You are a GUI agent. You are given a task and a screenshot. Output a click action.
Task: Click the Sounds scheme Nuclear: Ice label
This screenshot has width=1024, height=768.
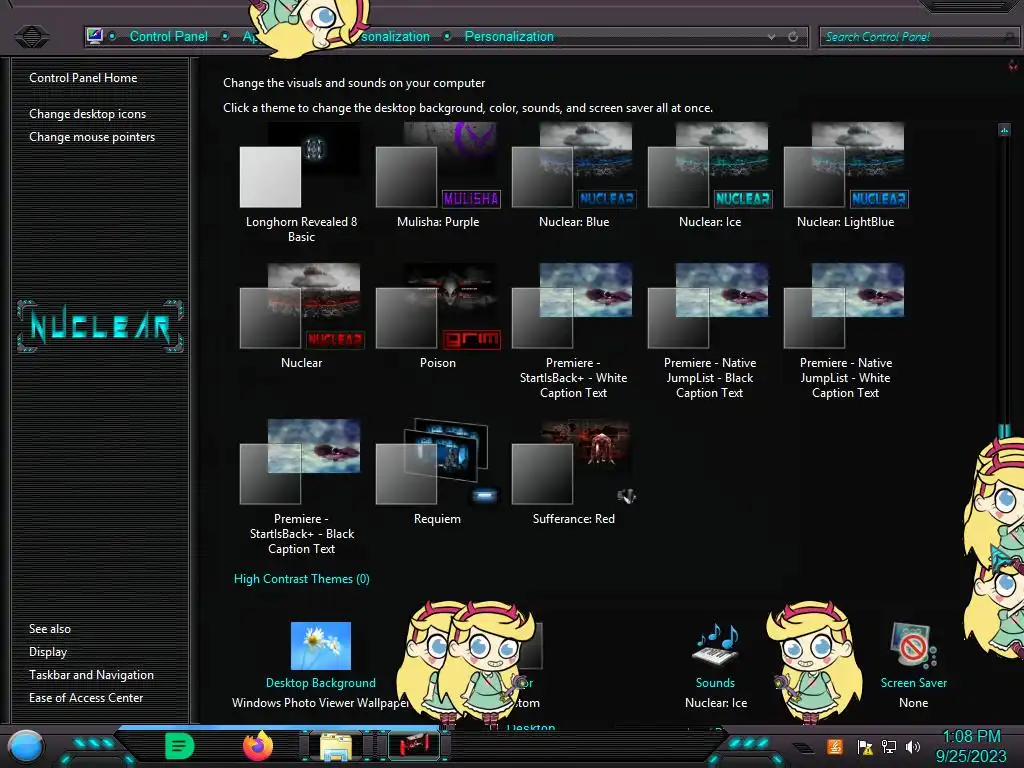tap(716, 703)
